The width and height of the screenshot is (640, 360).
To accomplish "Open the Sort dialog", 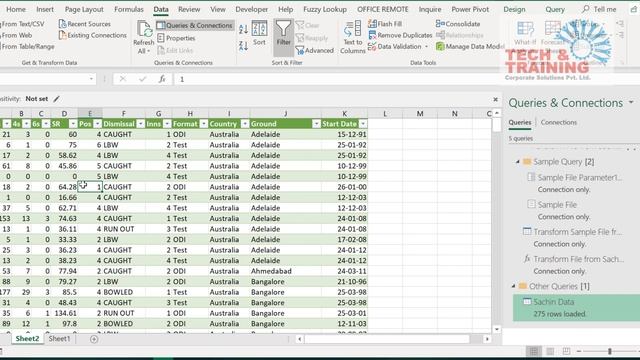I will (259, 33).
